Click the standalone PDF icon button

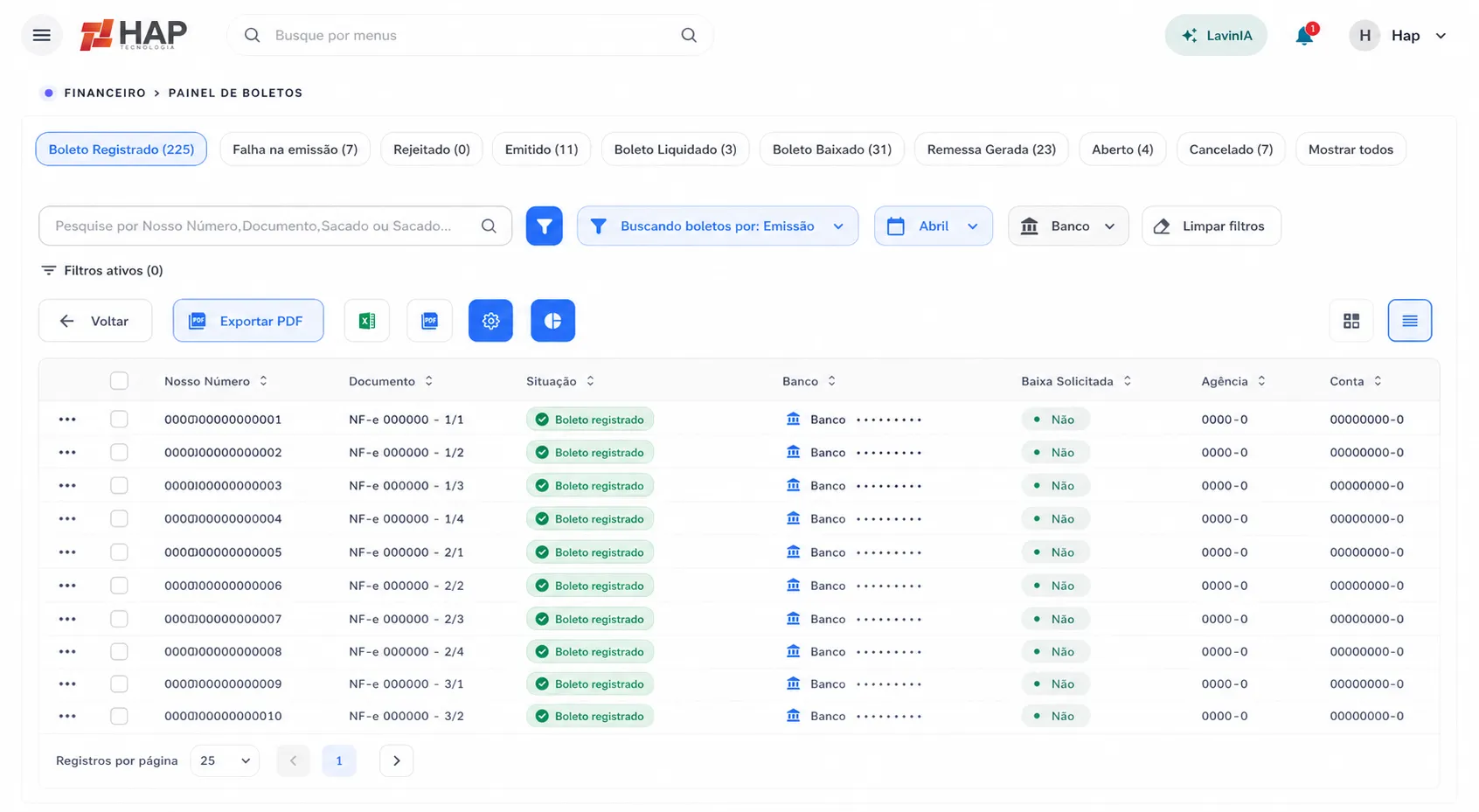(x=430, y=321)
